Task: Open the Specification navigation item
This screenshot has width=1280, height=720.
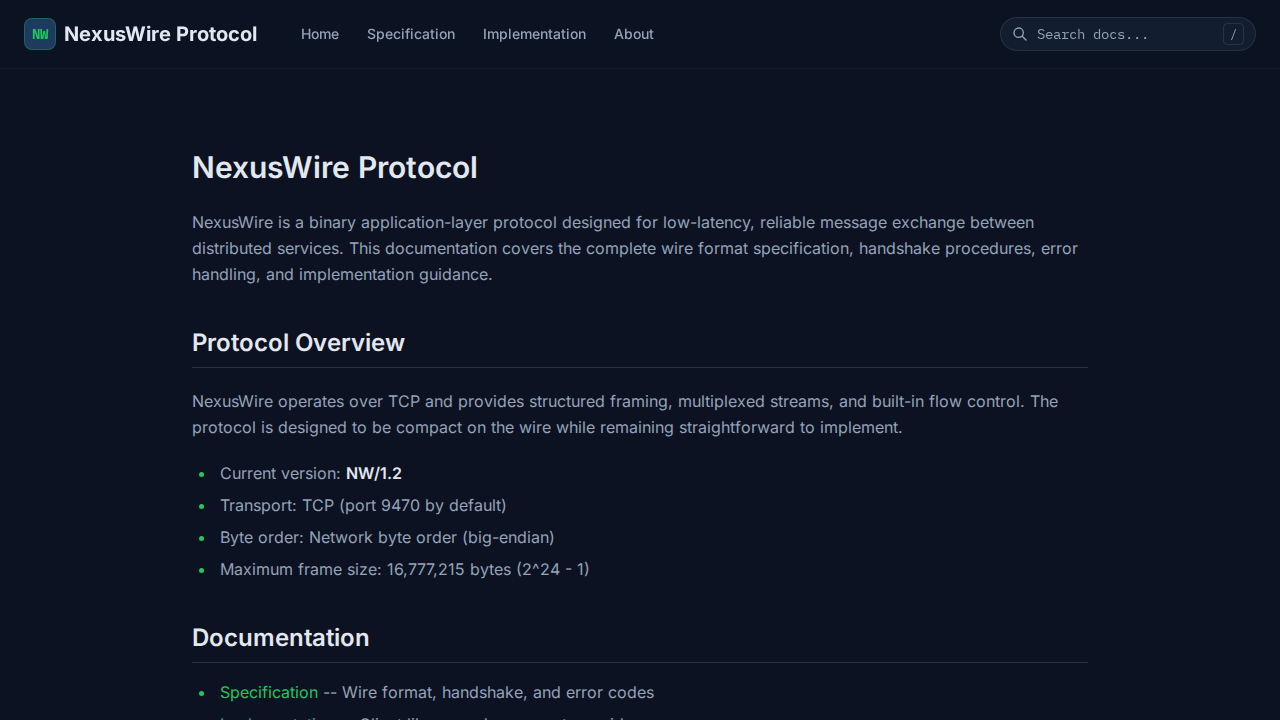Action: [x=410, y=34]
